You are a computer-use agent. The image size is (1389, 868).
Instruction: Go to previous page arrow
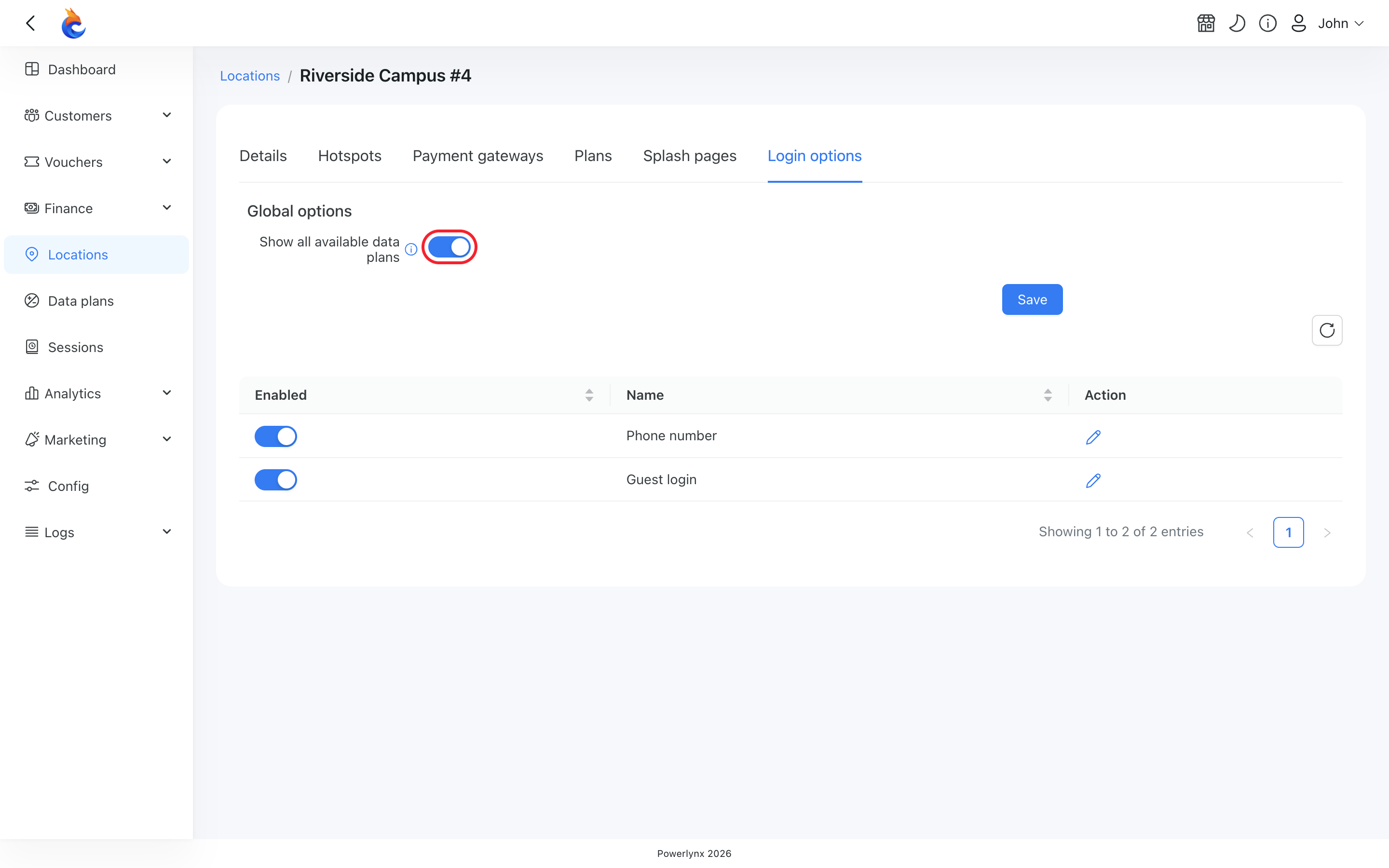1250,533
